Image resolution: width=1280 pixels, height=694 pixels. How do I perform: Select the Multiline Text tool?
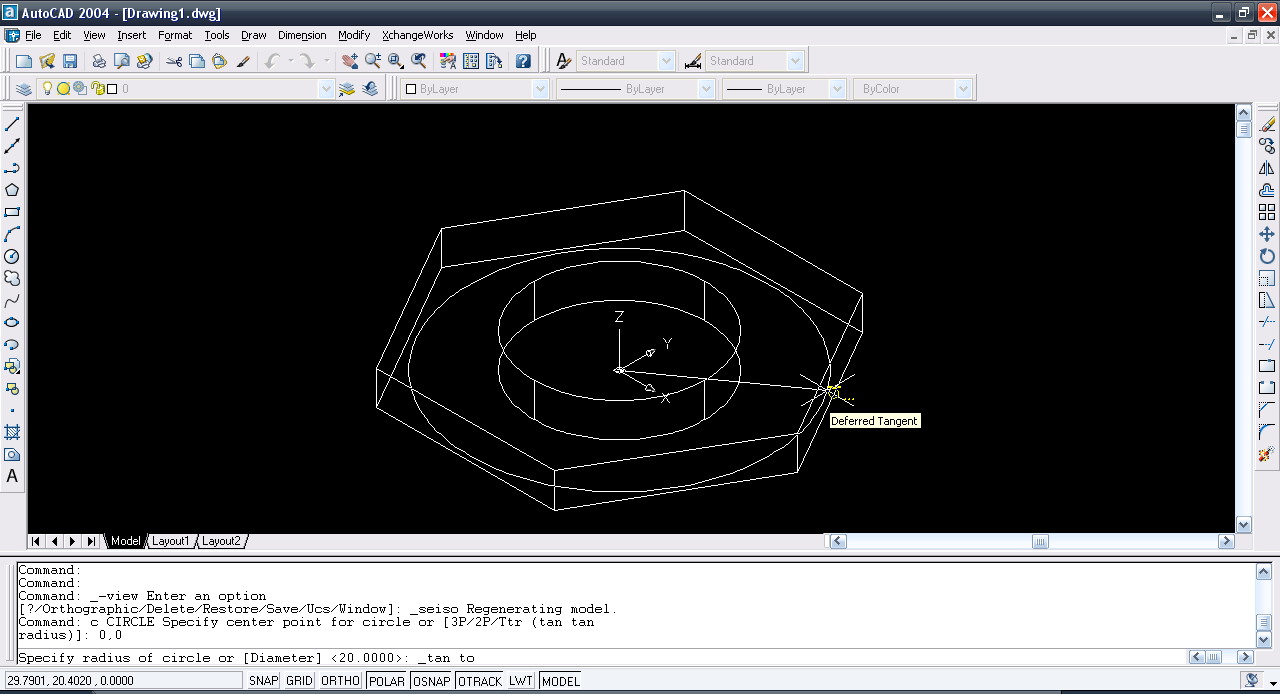pyautogui.click(x=12, y=476)
